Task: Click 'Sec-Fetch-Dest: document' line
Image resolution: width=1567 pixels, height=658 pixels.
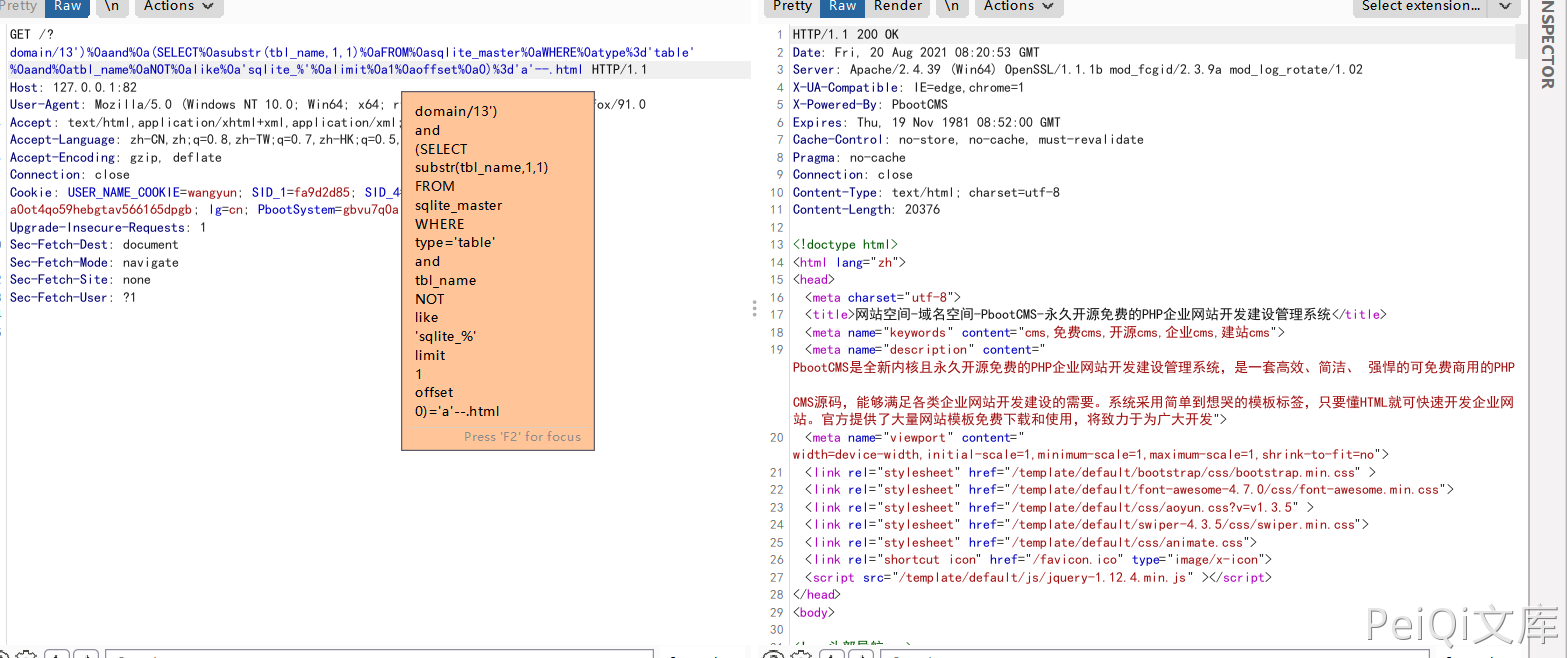Action: (94, 244)
